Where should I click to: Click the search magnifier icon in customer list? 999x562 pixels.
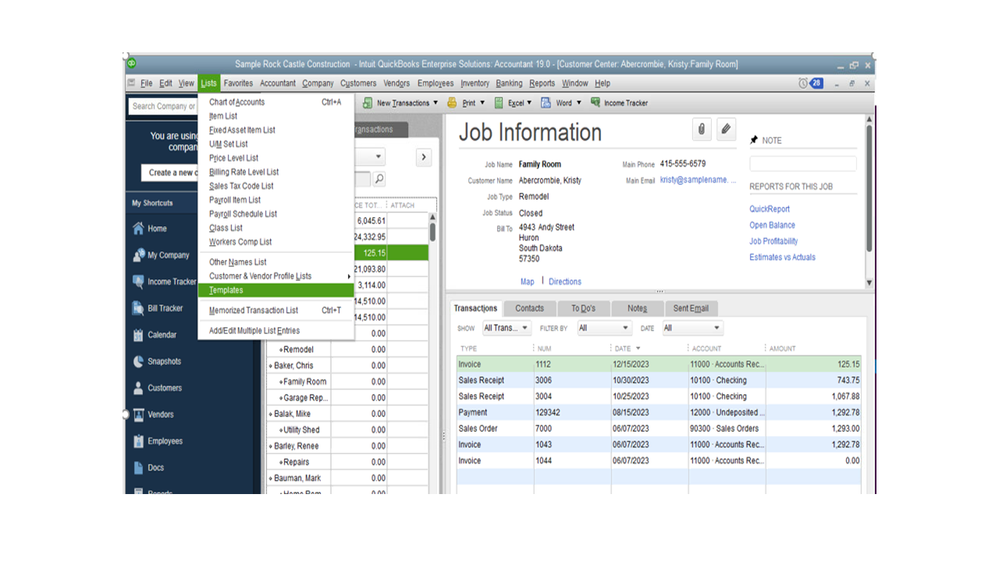coord(379,179)
